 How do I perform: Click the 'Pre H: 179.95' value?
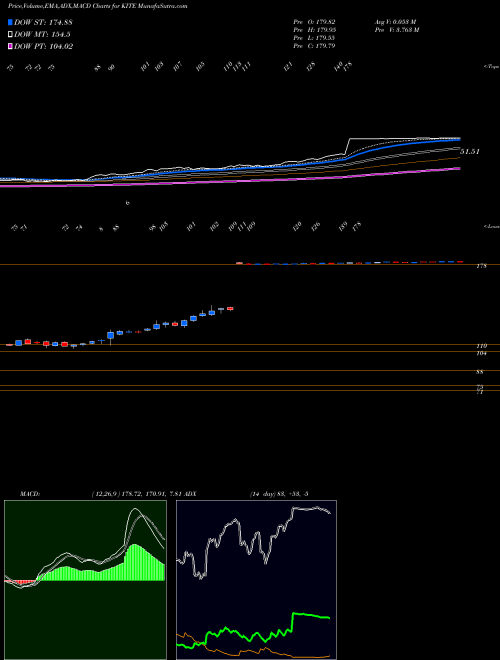click(314, 29)
